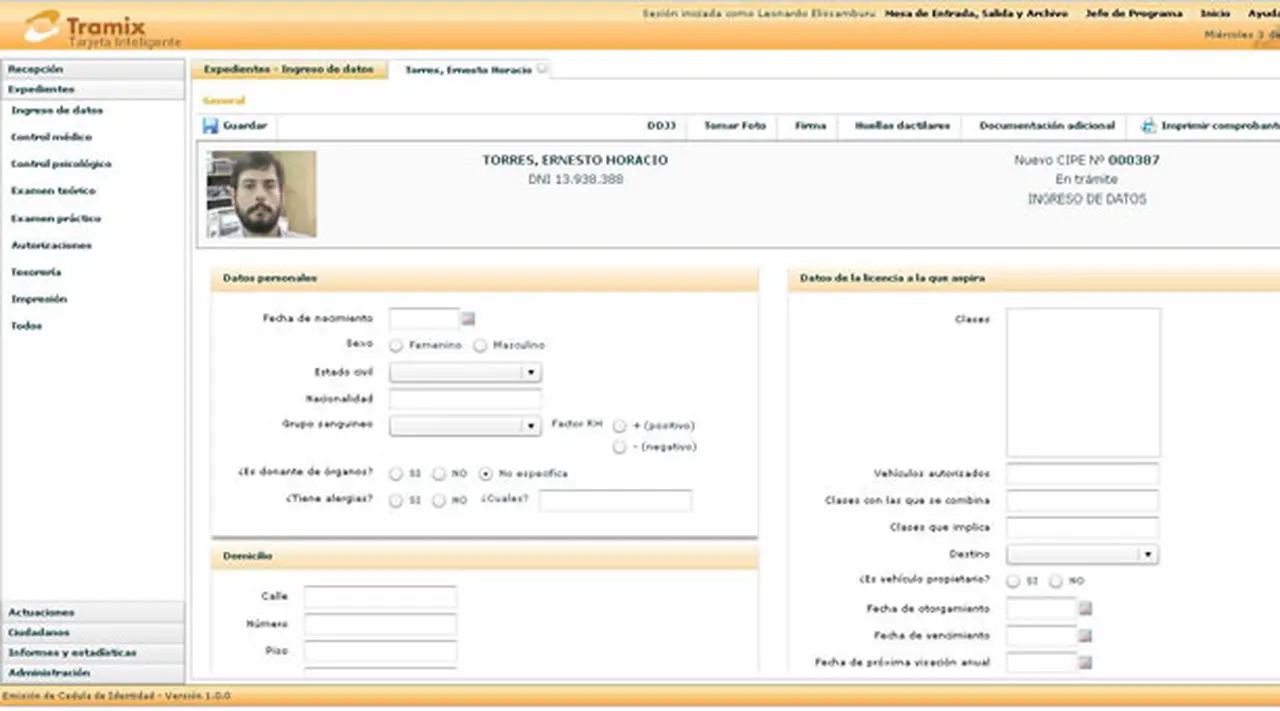Open Mesa de Entrada, Salida y Archivo

click(976, 14)
